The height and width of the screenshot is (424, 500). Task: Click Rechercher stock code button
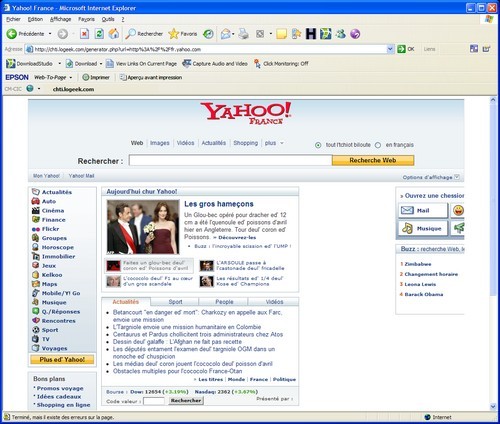click(186, 400)
